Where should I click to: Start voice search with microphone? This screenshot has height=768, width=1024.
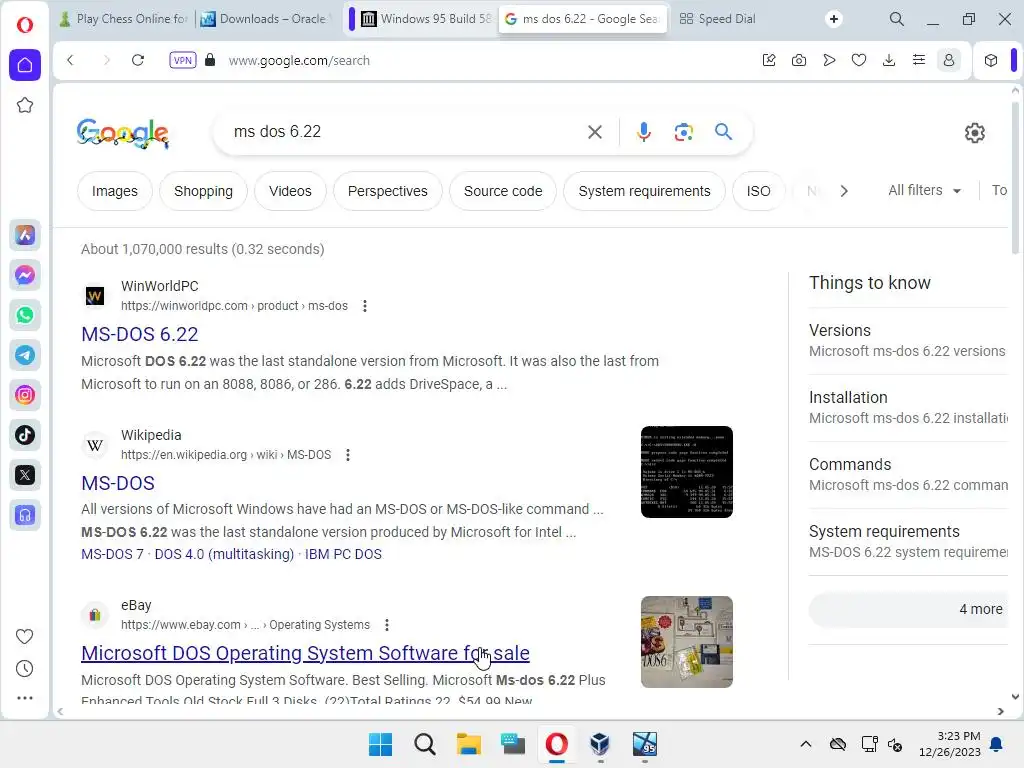(643, 132)
